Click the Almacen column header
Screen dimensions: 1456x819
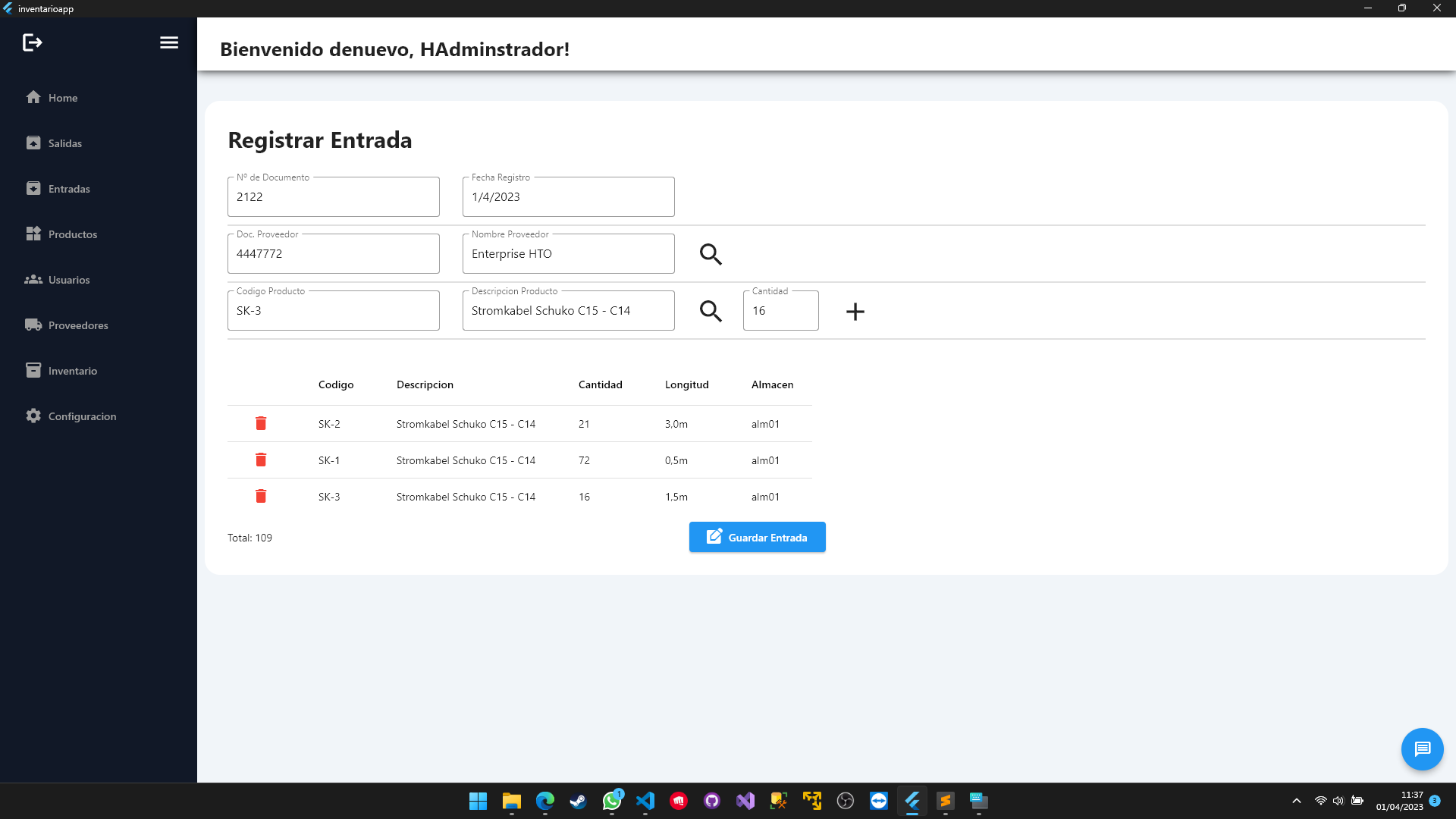click(772, 384)
